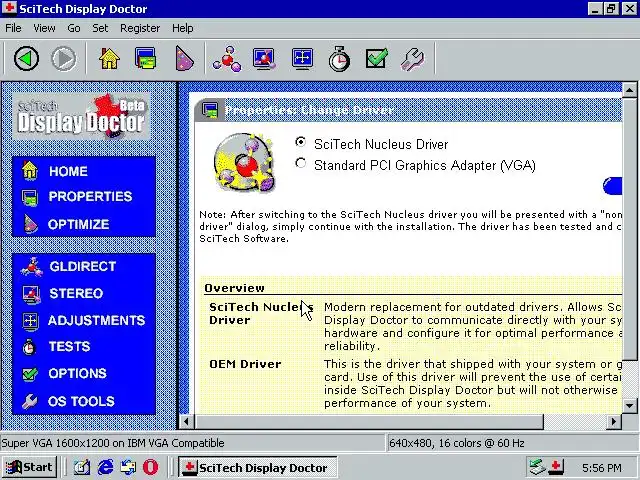Open the OPTIMIZE sidebar link

coord(78,224)
